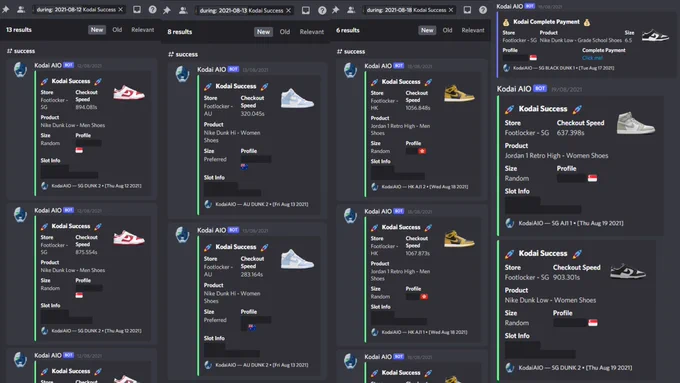Clear the 2021-08-12 Kodai Success search

click(x=121, y=9)
